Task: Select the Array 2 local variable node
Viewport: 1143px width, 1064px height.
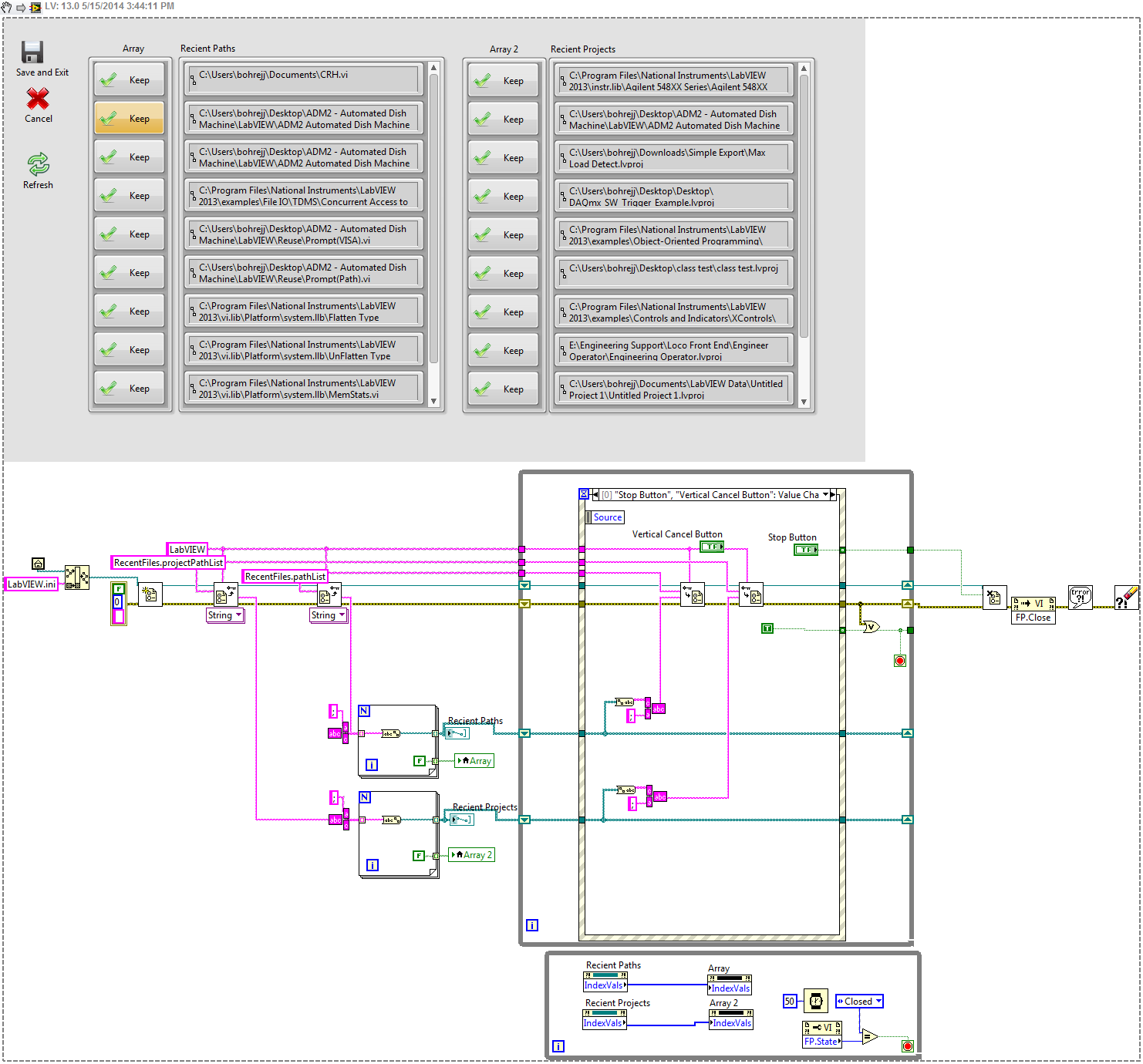Action: (x=471, y=854)
